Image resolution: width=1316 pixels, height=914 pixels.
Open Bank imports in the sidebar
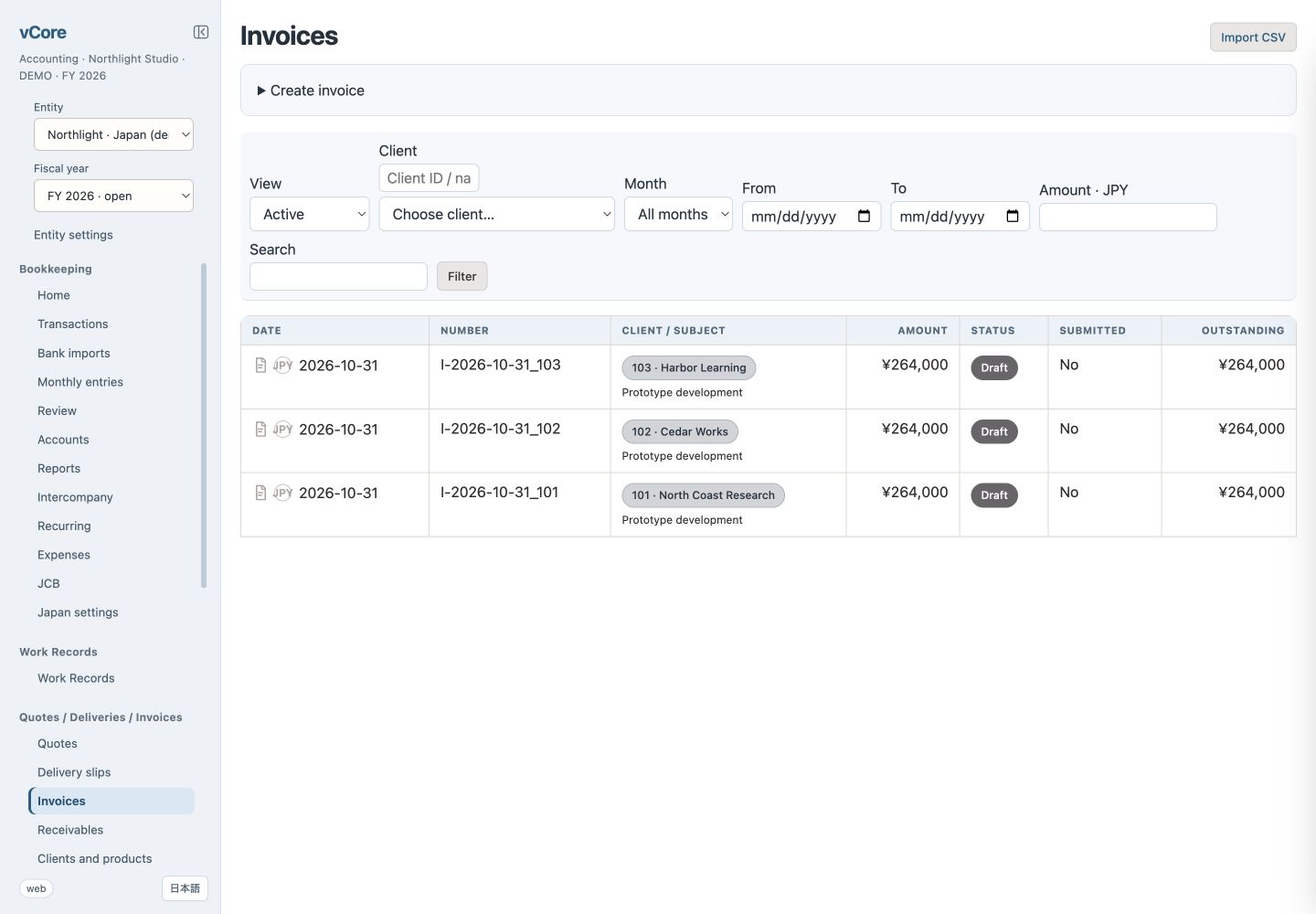(x=73, y=354)
